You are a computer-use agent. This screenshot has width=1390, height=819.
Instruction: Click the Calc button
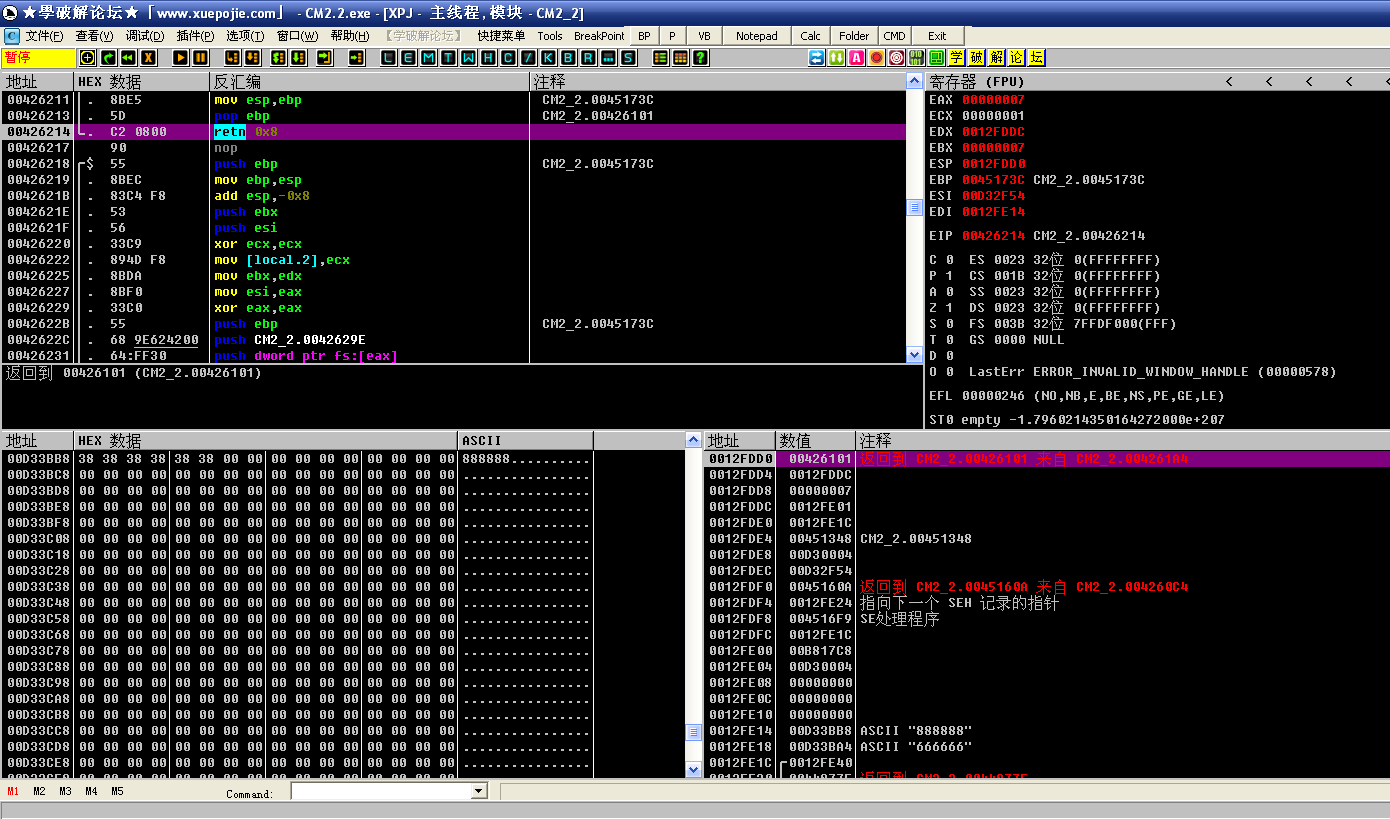[811, 36]
